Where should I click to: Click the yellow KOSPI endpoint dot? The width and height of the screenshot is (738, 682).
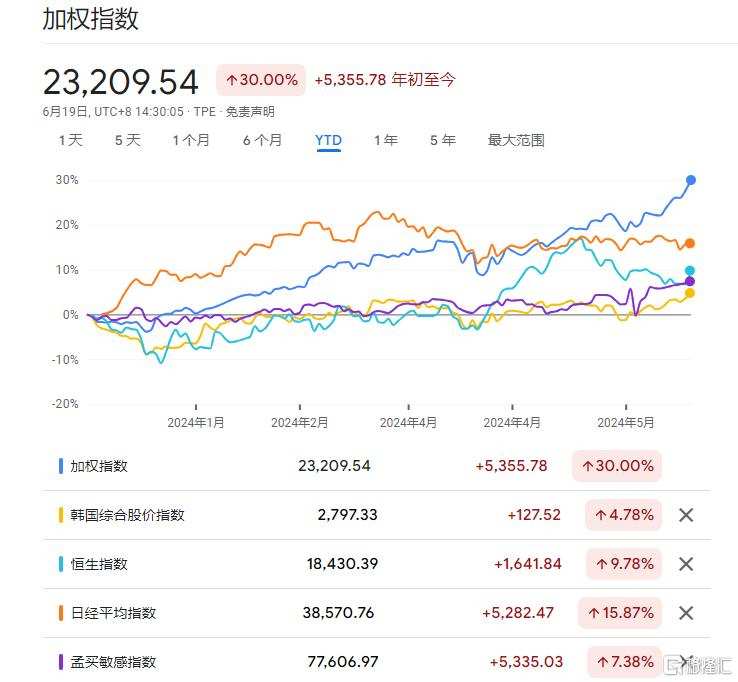pyautogui.click(x=690, y=293)
